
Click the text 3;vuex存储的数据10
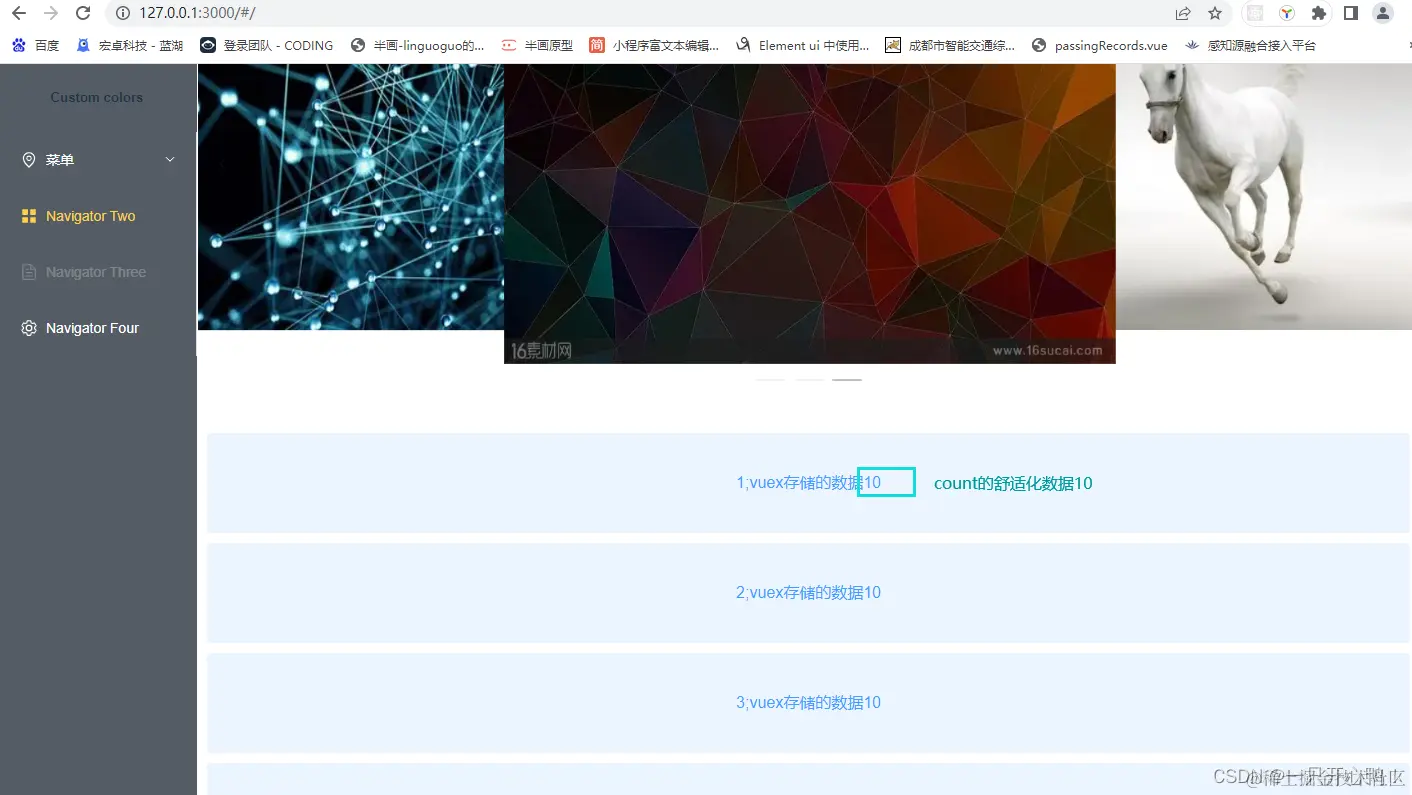click(x=808, y=703)
